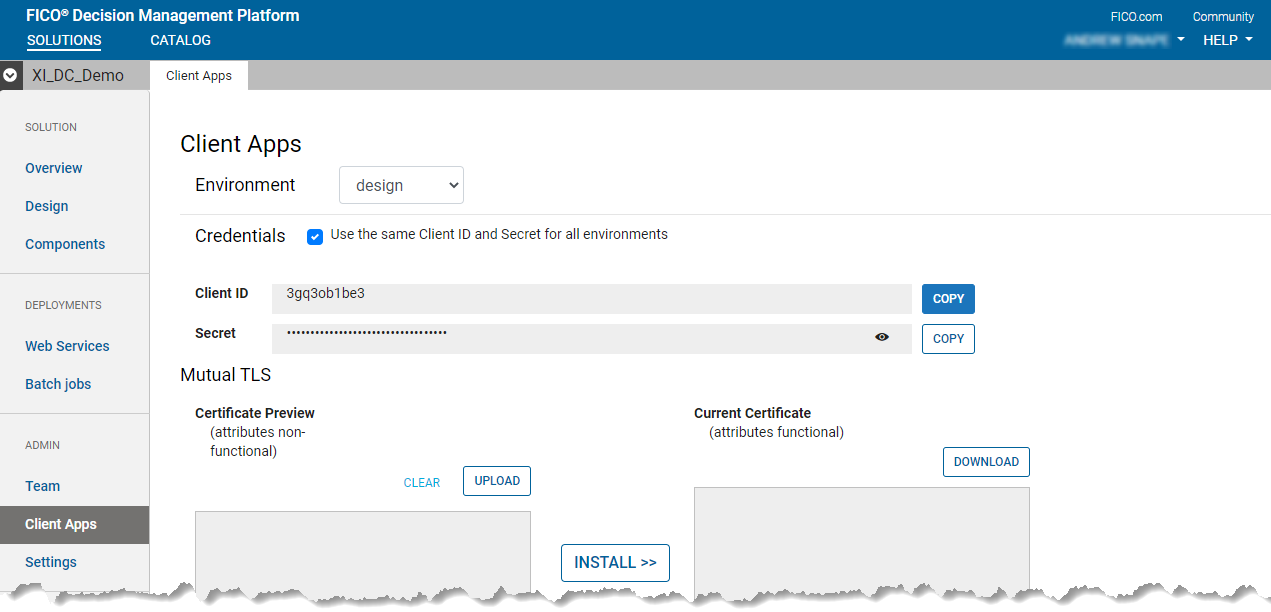
Task: Copy the Client ID value
Action: coord(948,299)
